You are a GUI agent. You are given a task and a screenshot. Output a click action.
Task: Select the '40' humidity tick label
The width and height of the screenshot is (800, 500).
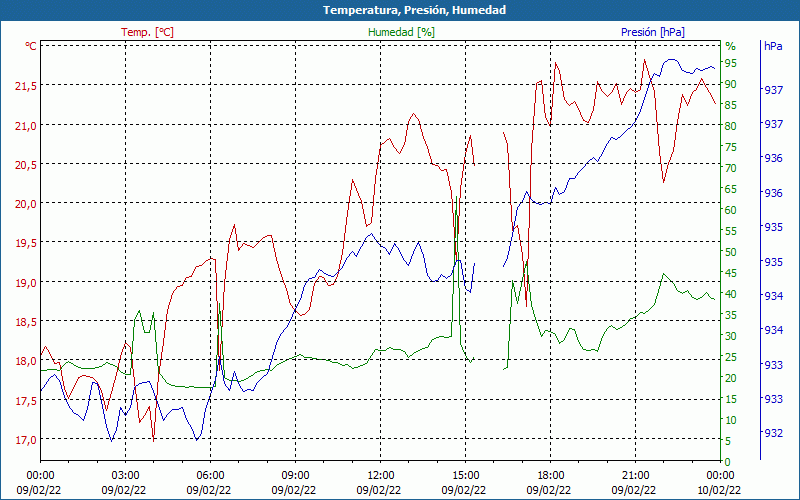click(731, 294)
